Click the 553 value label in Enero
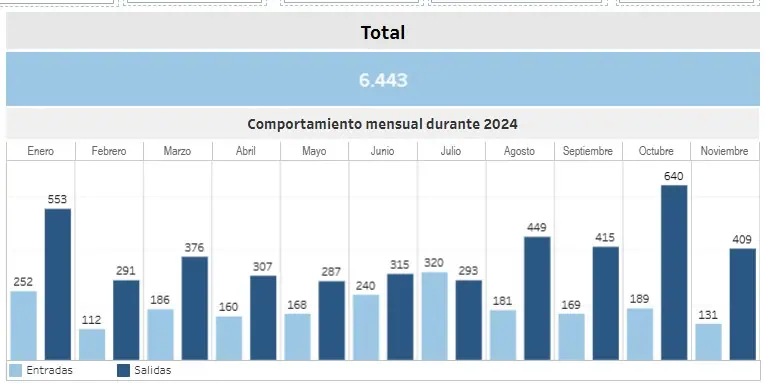Screen dimensions: 766x383 57,199
